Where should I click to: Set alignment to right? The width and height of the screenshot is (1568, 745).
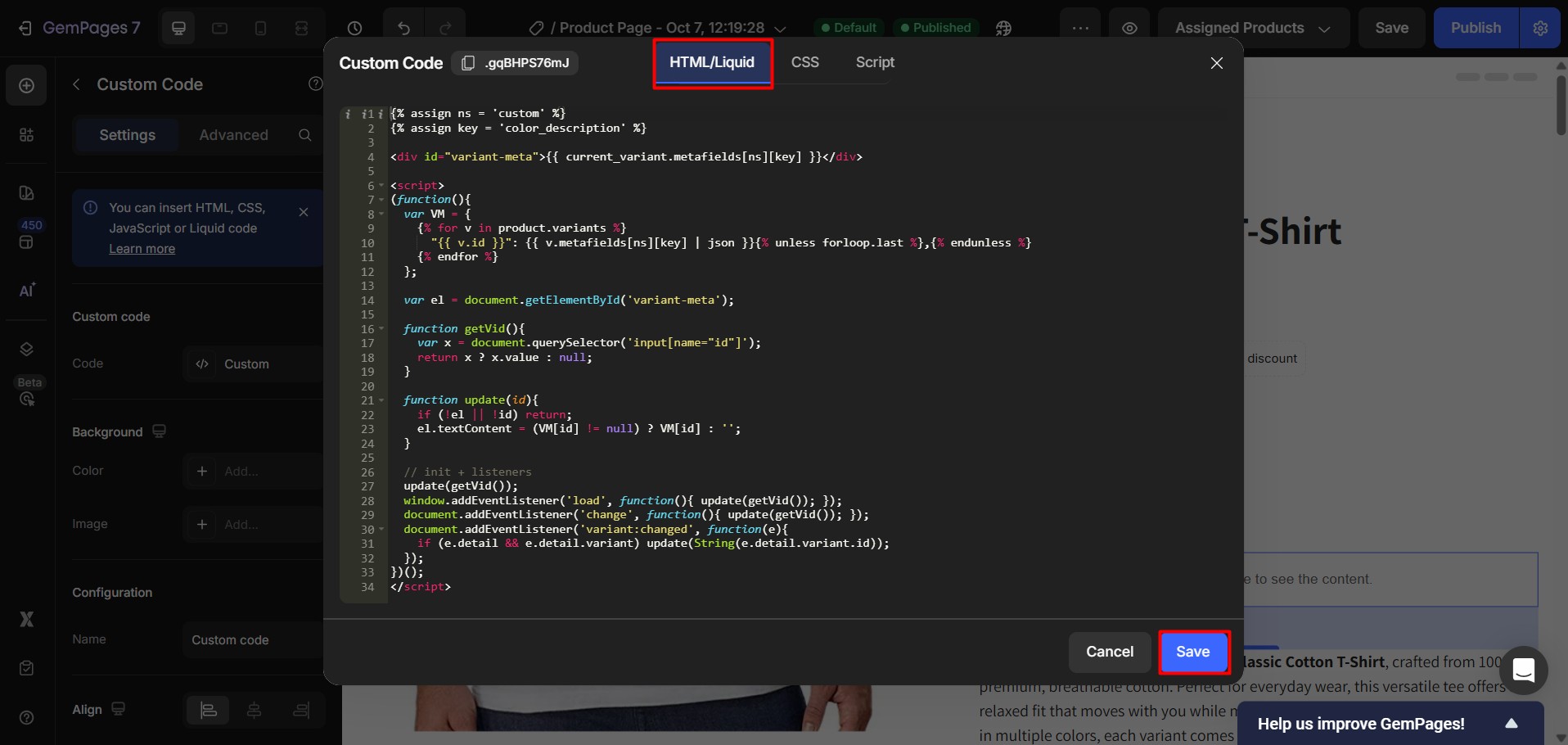[x=301, y=710]
